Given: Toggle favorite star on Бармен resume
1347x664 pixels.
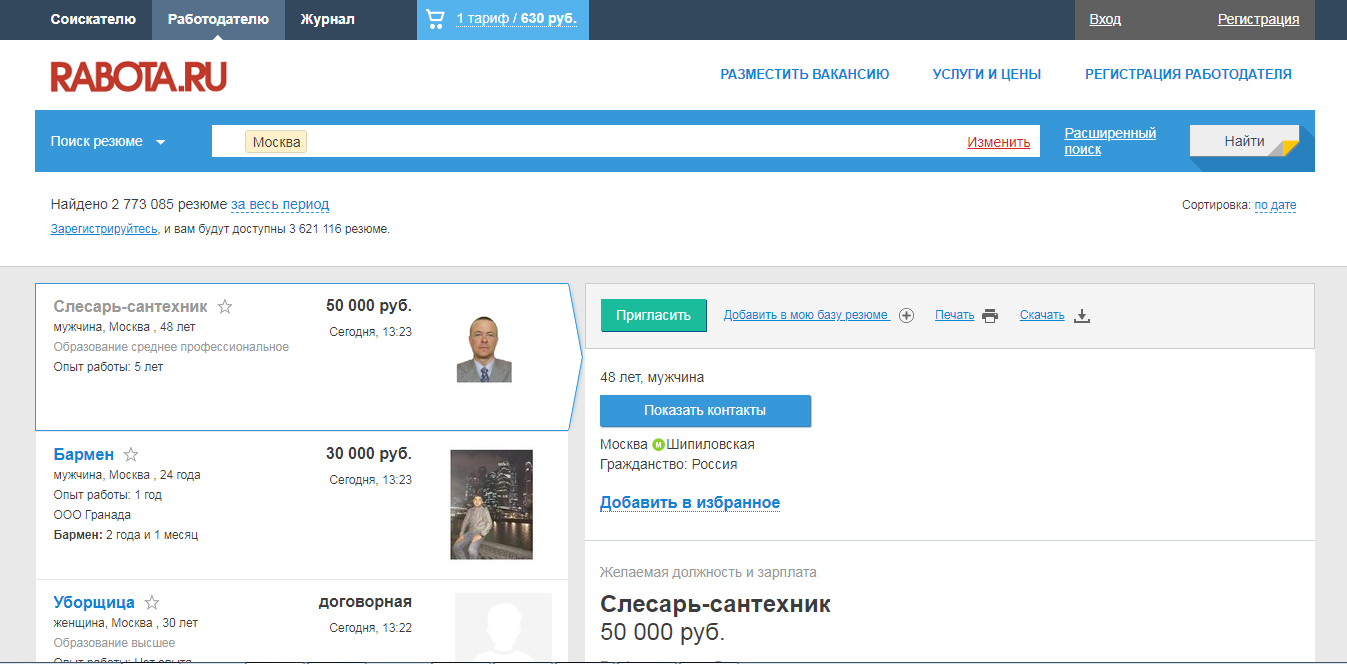Looking at the screenshot, I should click(x=131, y=453).
